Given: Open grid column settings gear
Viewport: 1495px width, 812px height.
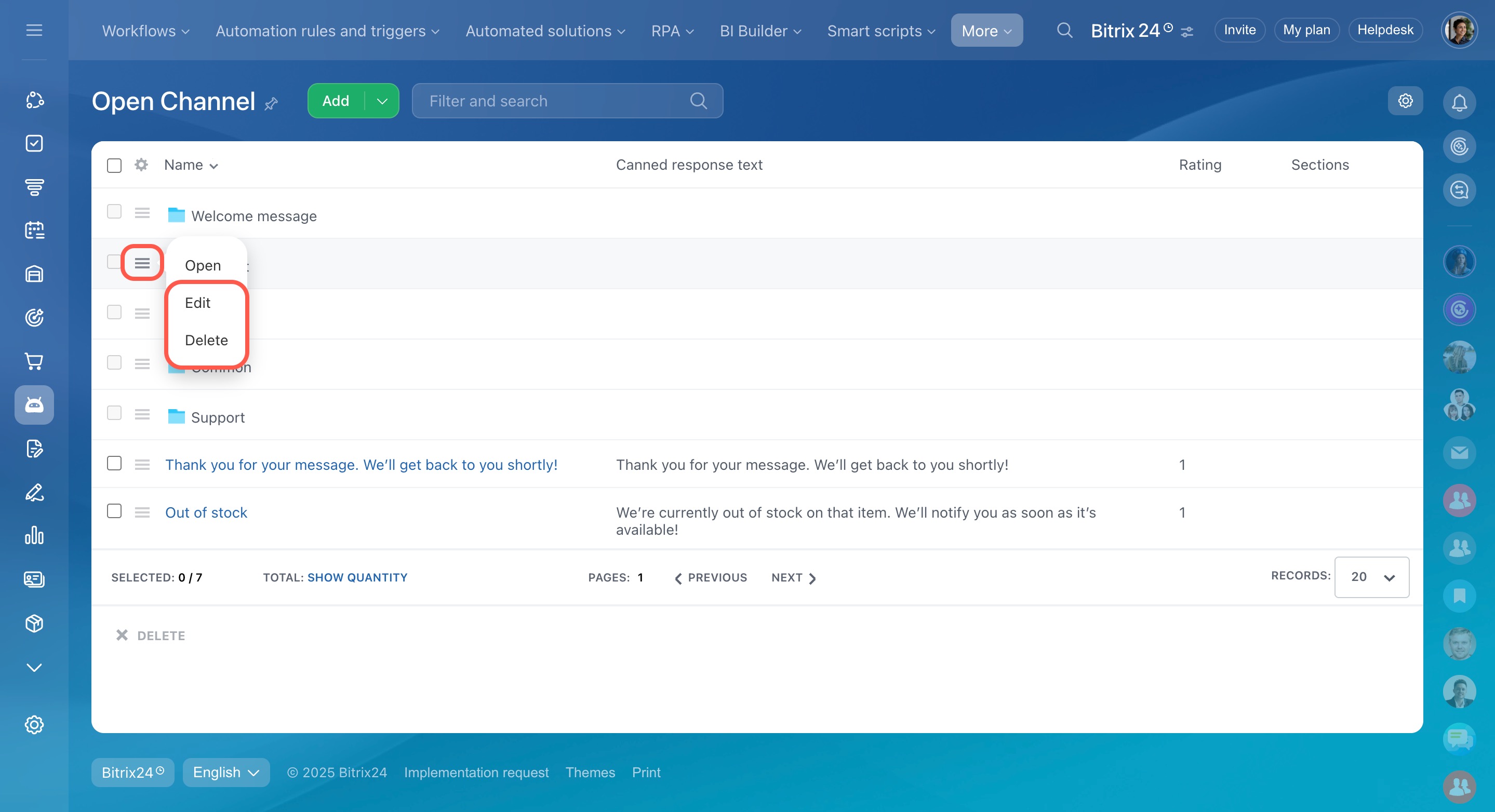Looking at the screenshot, I should coord(141,165).
